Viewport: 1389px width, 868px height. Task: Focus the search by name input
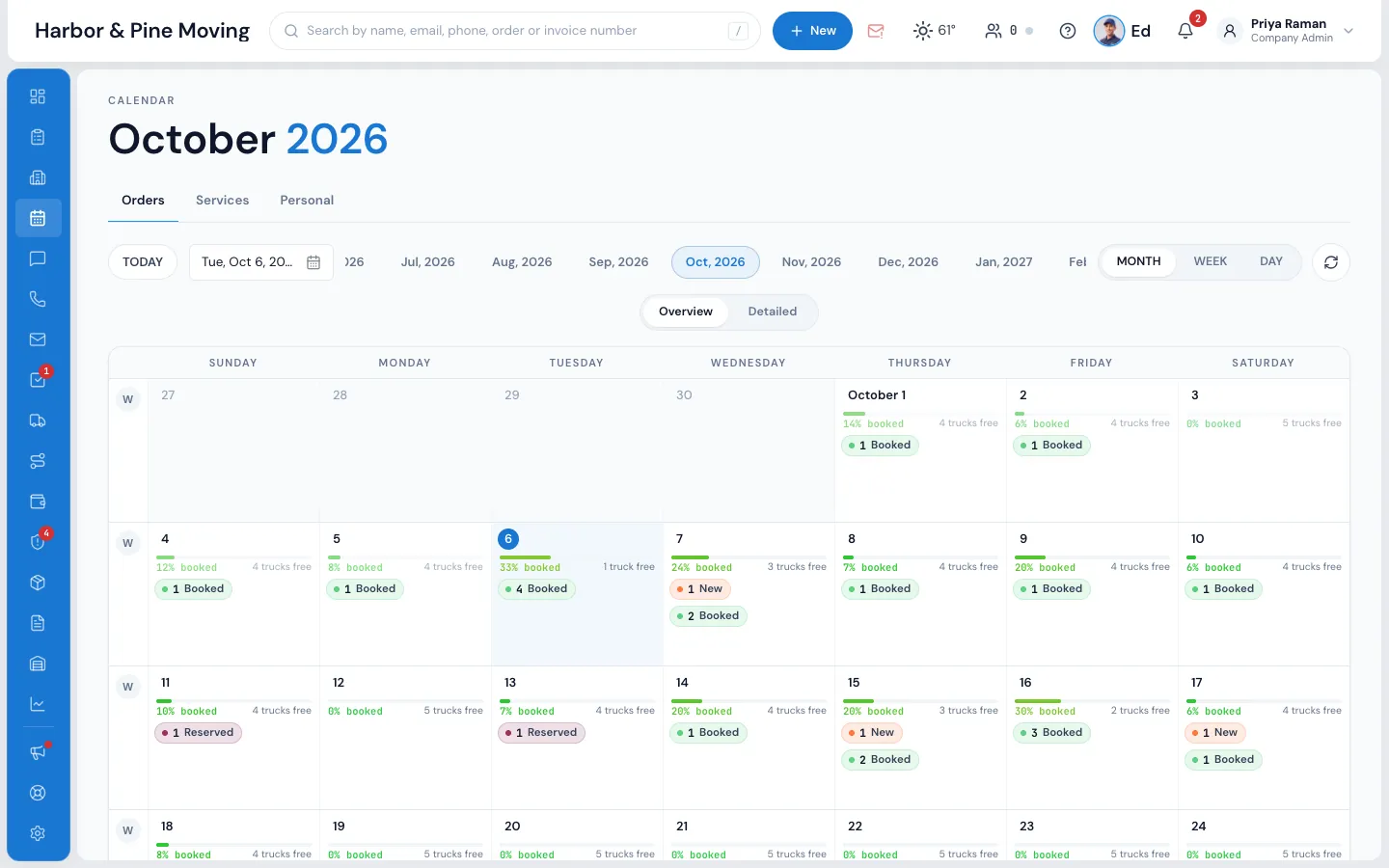click(515, 31)
